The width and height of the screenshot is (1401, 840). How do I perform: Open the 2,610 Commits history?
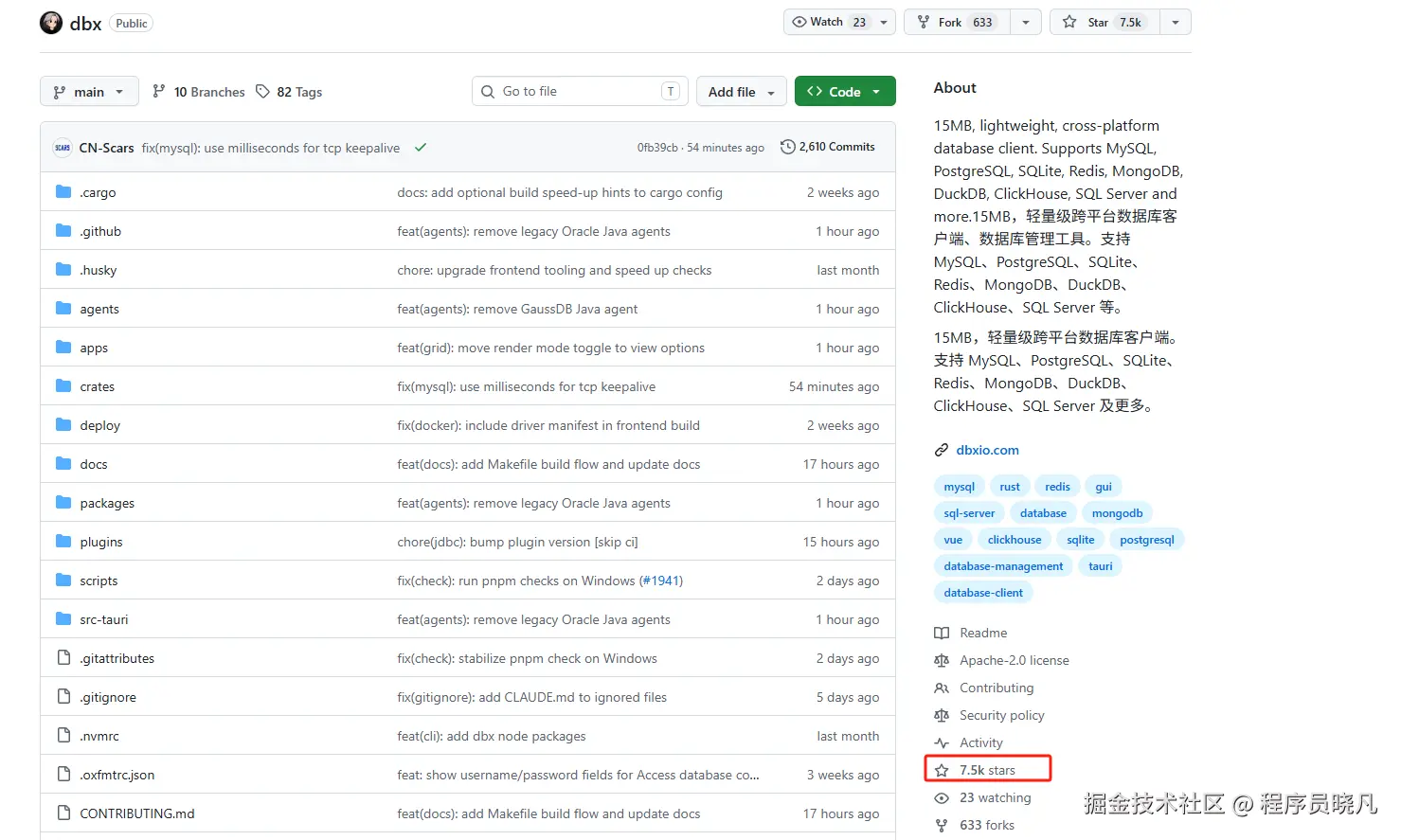pyautogui.click(x=828, y=147)
